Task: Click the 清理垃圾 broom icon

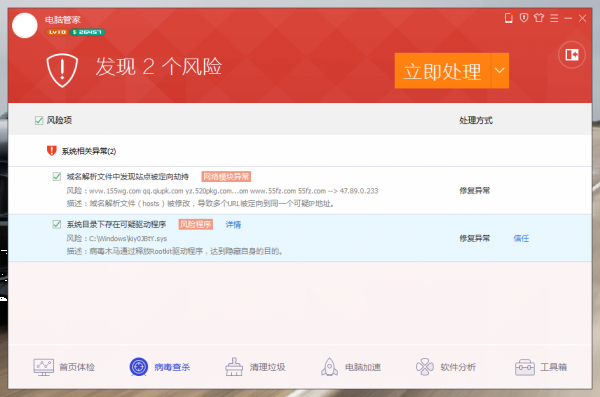Action: pyautogui.click(x=234, y=367)
